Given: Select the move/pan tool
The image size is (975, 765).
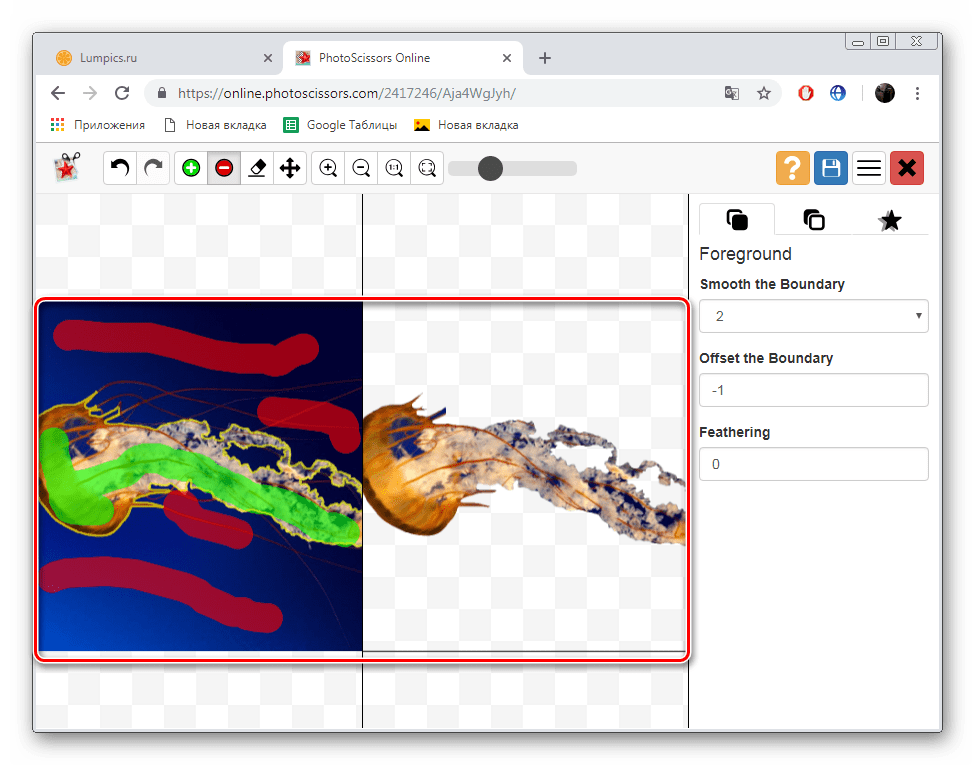Looking at the screenshot, I should [290, 168].
